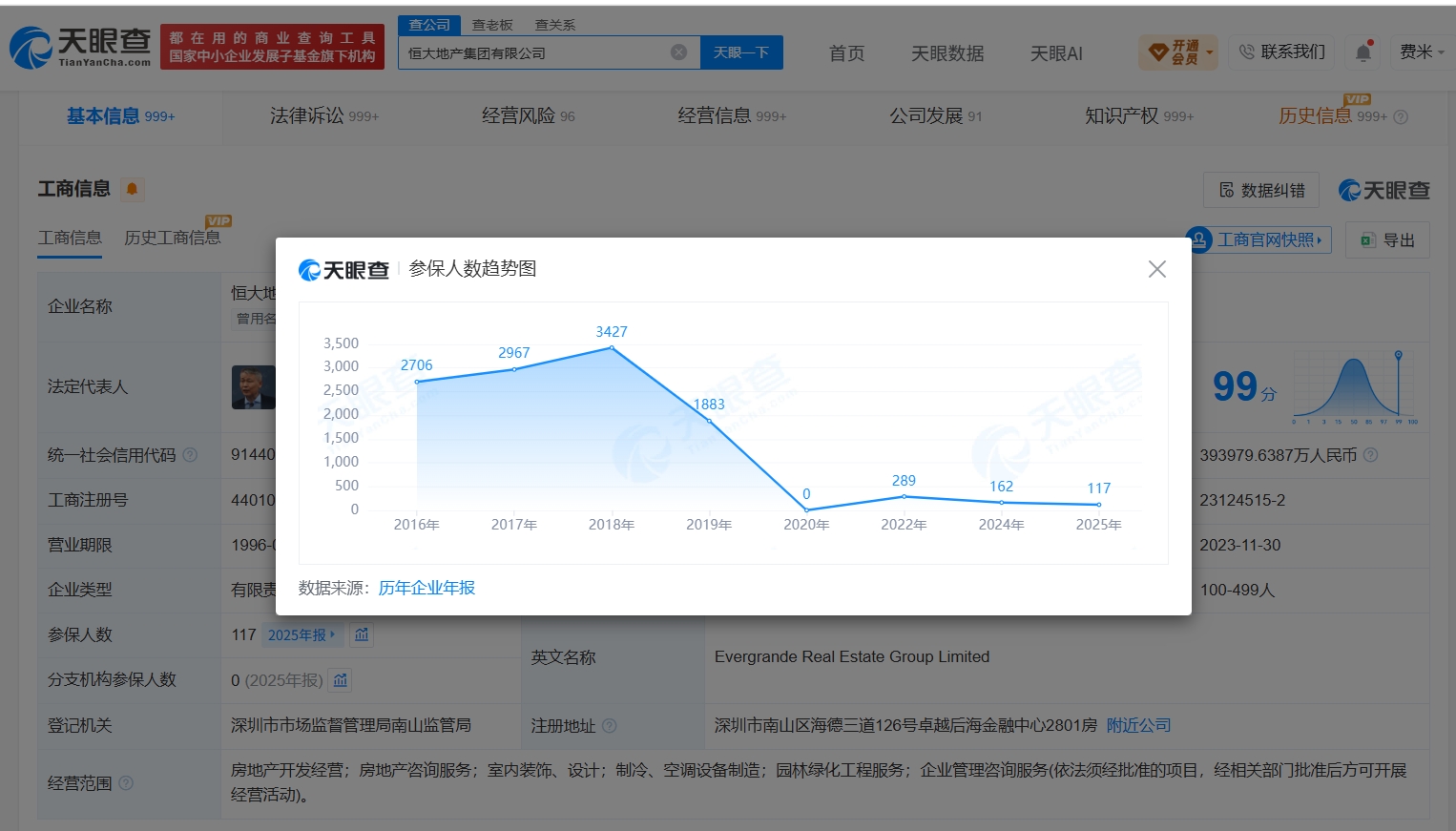The image size is (1456, 831).
Task: Open the 历年企业年报 data source link
Action: coord(426,588)
